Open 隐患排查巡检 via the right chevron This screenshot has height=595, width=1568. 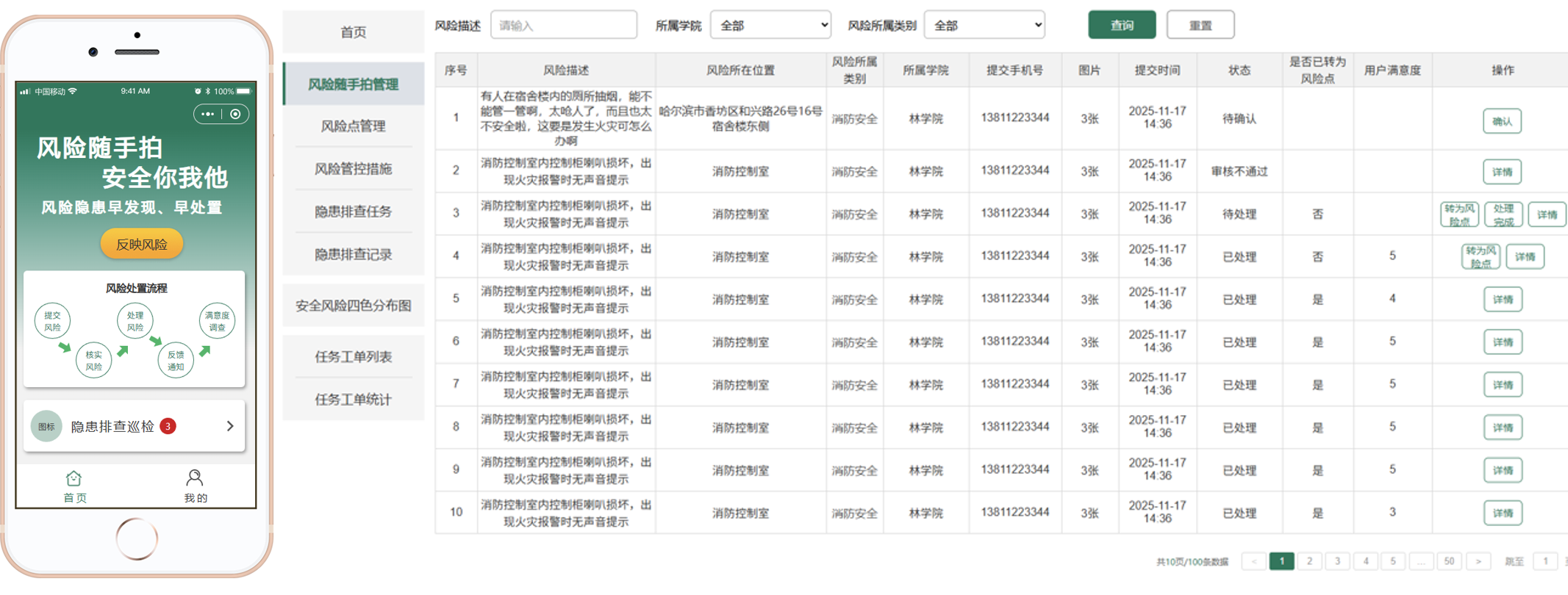(x=230, y=426)
